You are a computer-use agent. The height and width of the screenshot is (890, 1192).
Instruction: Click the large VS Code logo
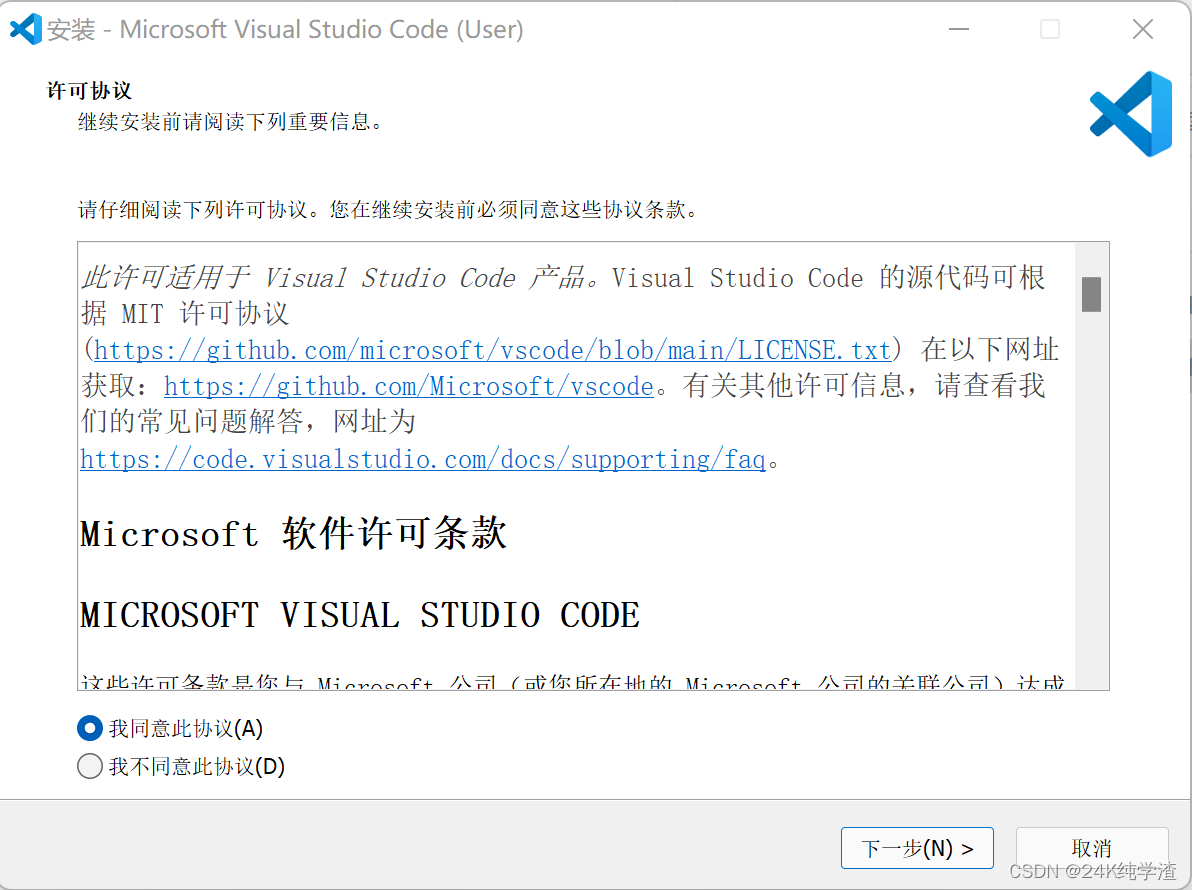[1131, 114]
